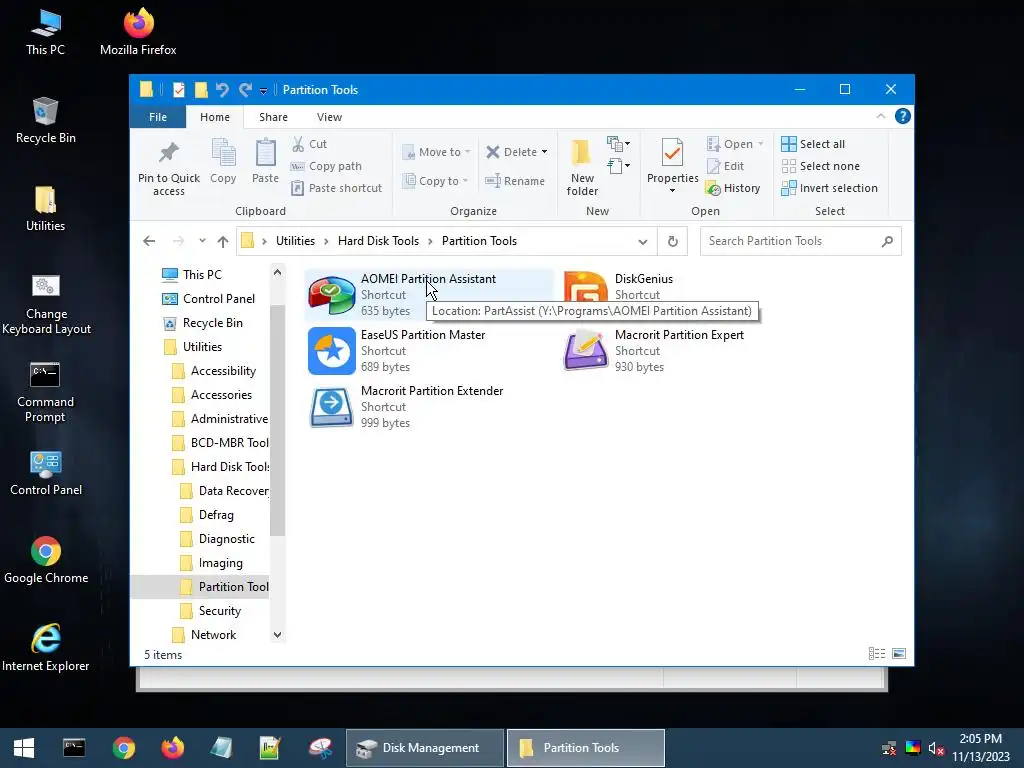The image size is (1024, 768).
Task: Select Imaging folder in navigation tree
Action: point(220,563)
